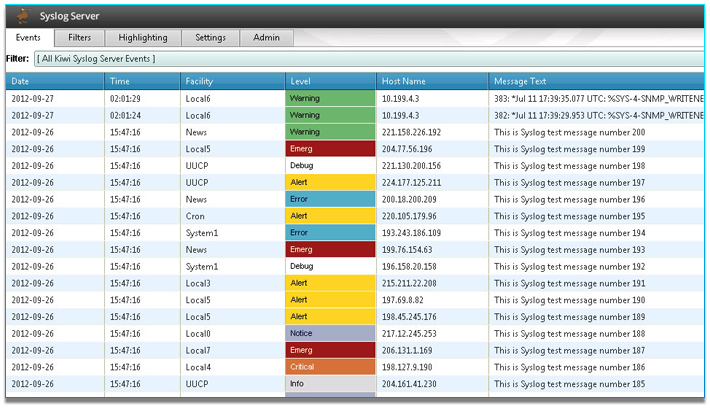
Task: Click the Facility column header
Action: (x=232, y=81)
